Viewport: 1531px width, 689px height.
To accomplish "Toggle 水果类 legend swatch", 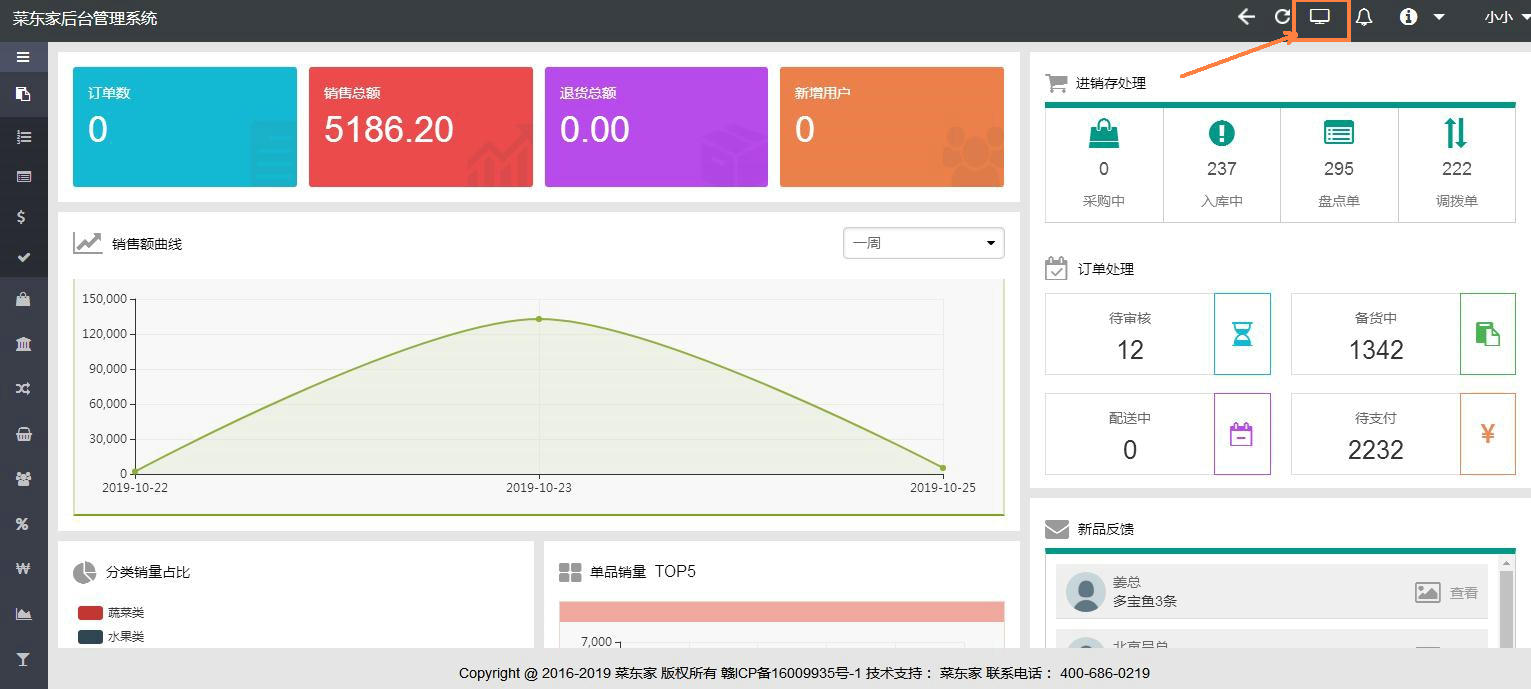I will click(x=91, y=637).
